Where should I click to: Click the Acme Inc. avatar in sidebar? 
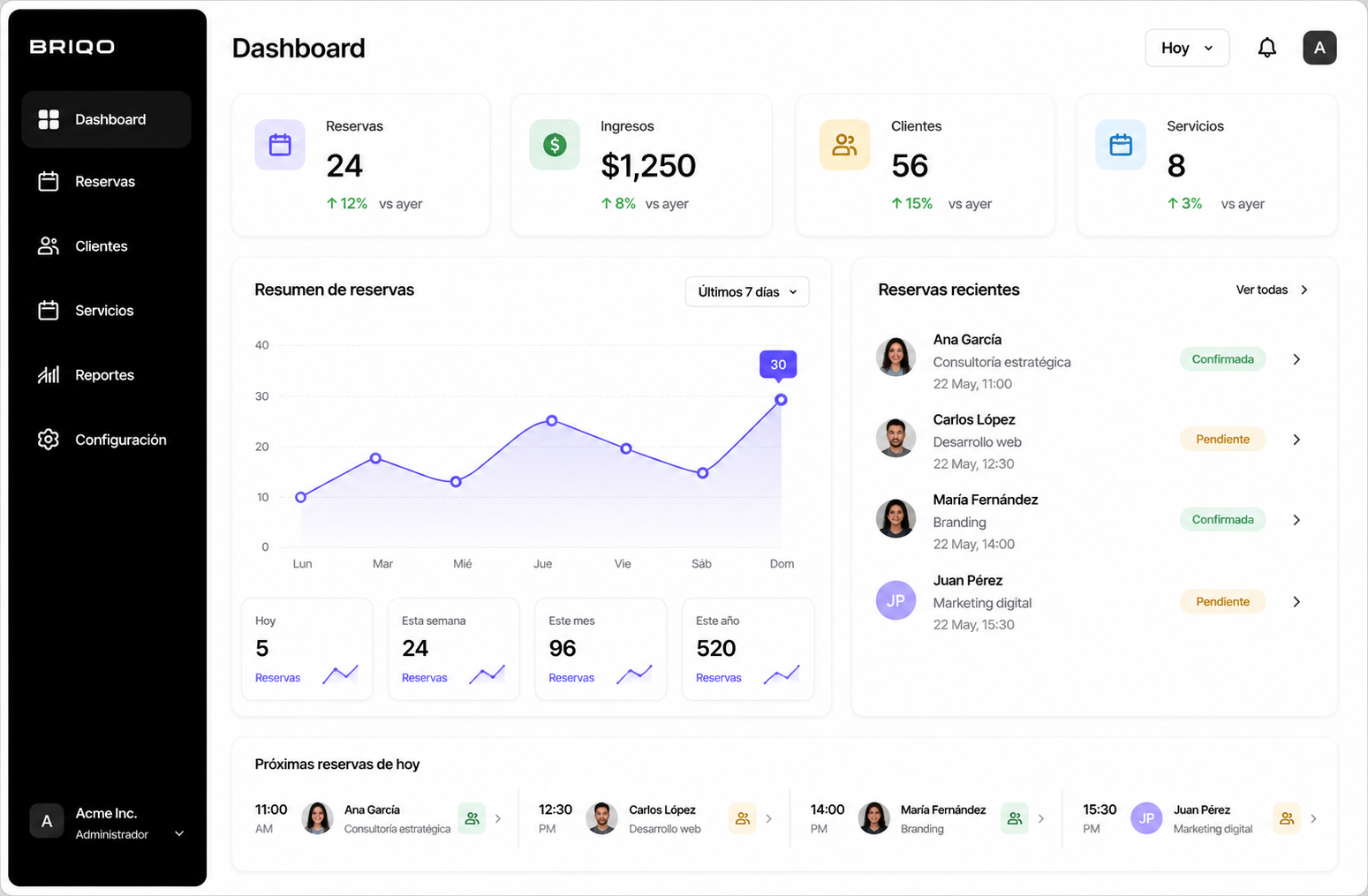[x=47, y=821]
